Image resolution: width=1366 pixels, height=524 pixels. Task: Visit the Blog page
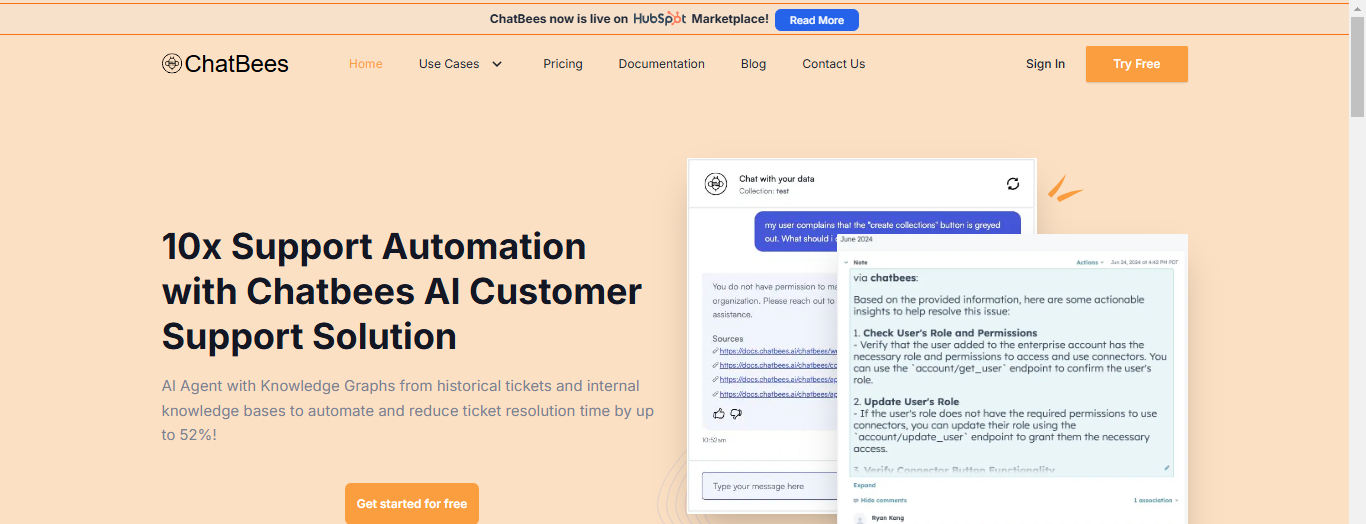click(x=753, y=64)
